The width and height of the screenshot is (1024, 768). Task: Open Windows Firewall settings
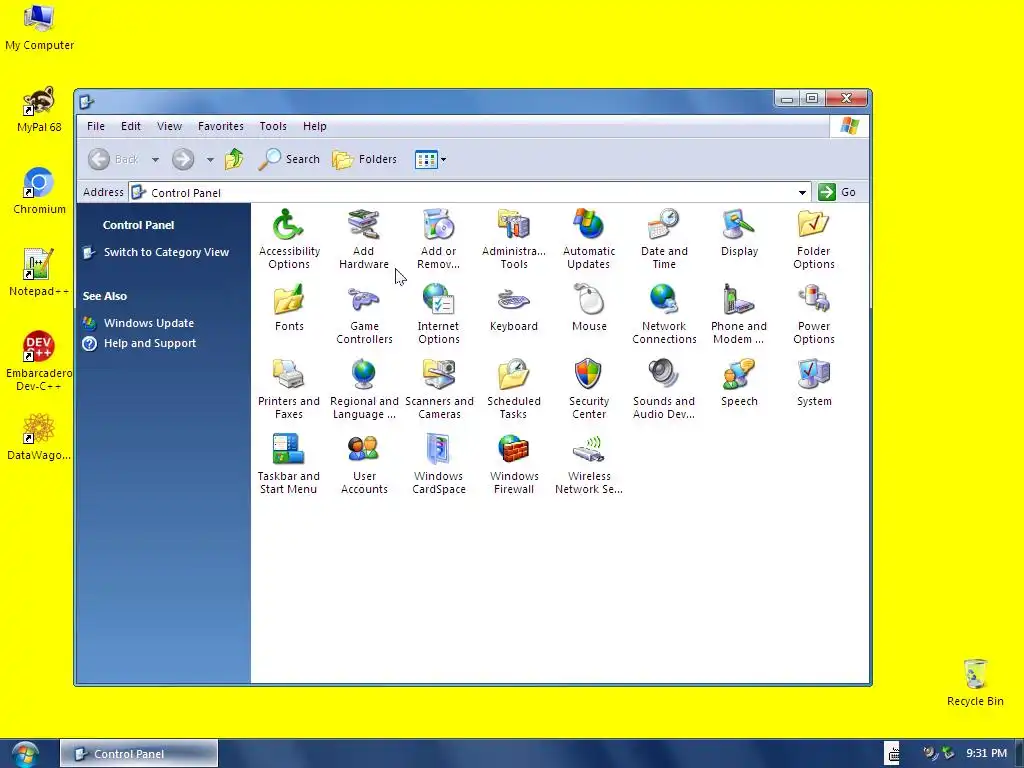pos(513,464)
